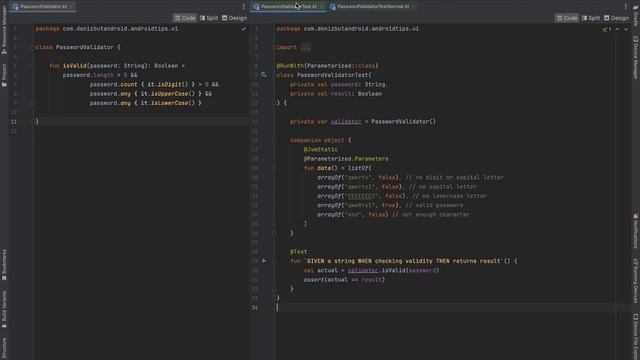The height and width of the screenshot is (360, 640).
Task: Collapse the data() function fold marker
Action: 274,168
